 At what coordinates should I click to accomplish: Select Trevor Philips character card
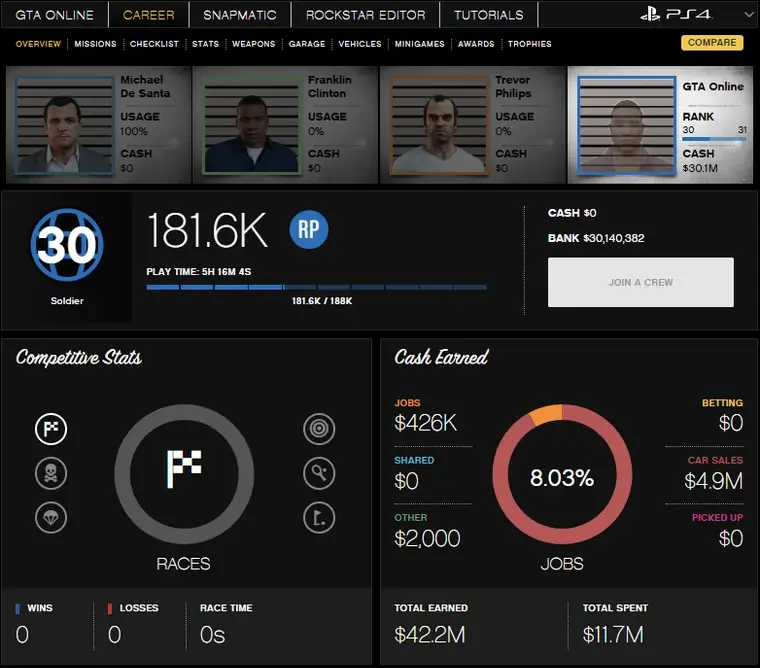tap(473, 125)
